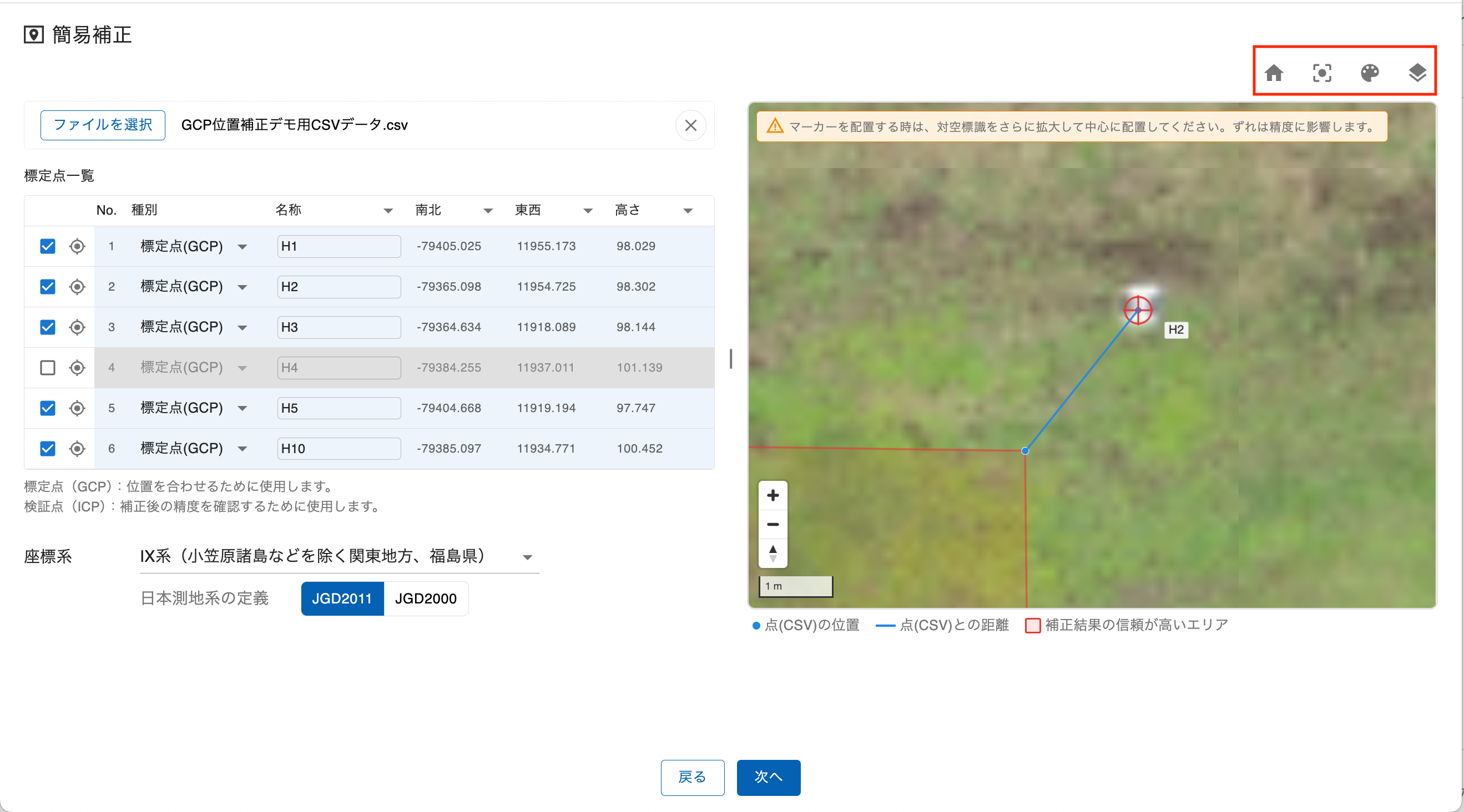Screen dimensions: 1464x812
Task: Open the 名称 column header dropdown
Action: pyautogui.click(x=388, y=211)
